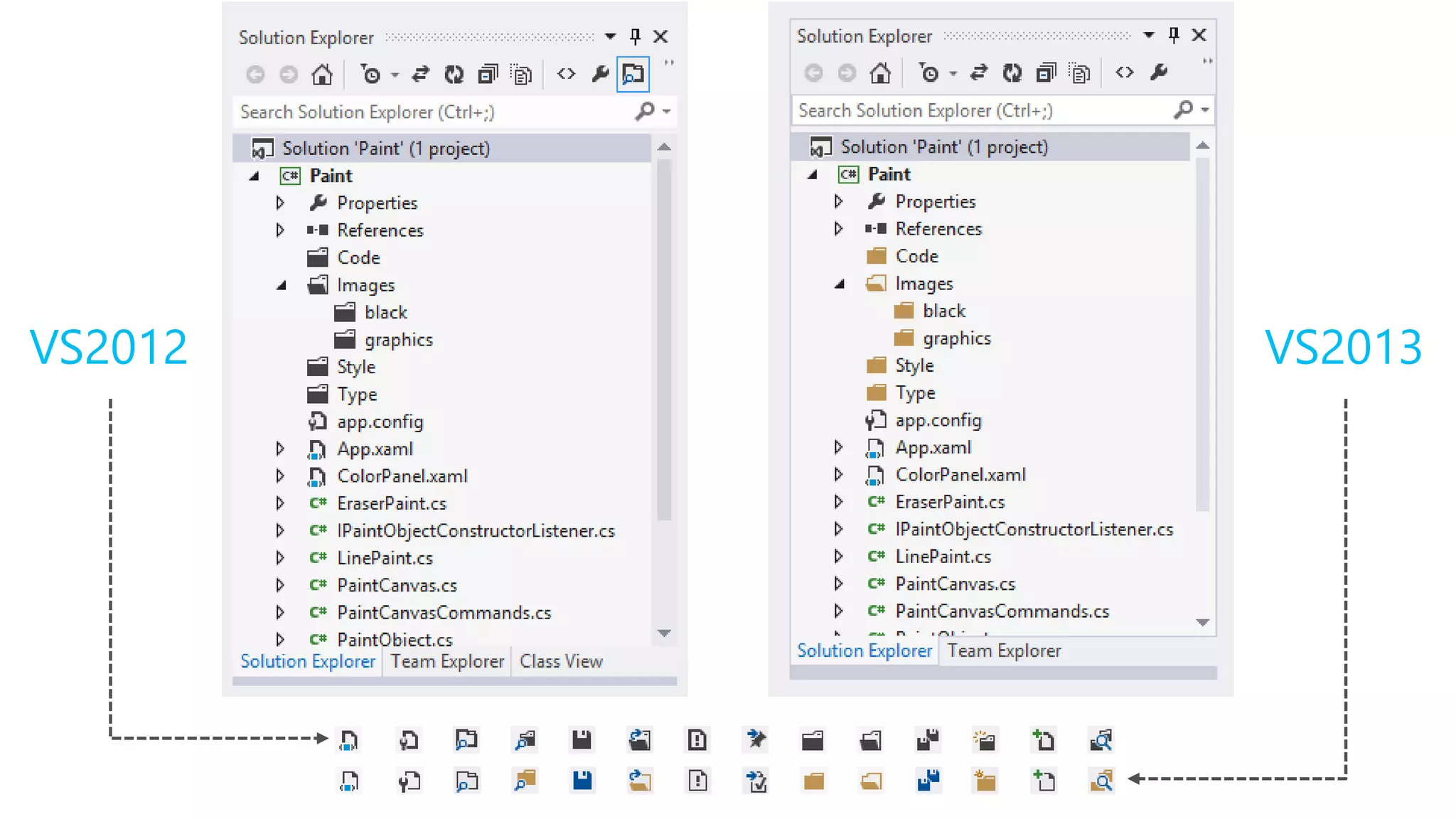The width and height of the screenshot is (1456, 819).
Task: Click Back arrow in VS2013 Solution Explorer toolbar
Action: click(813, 73)
